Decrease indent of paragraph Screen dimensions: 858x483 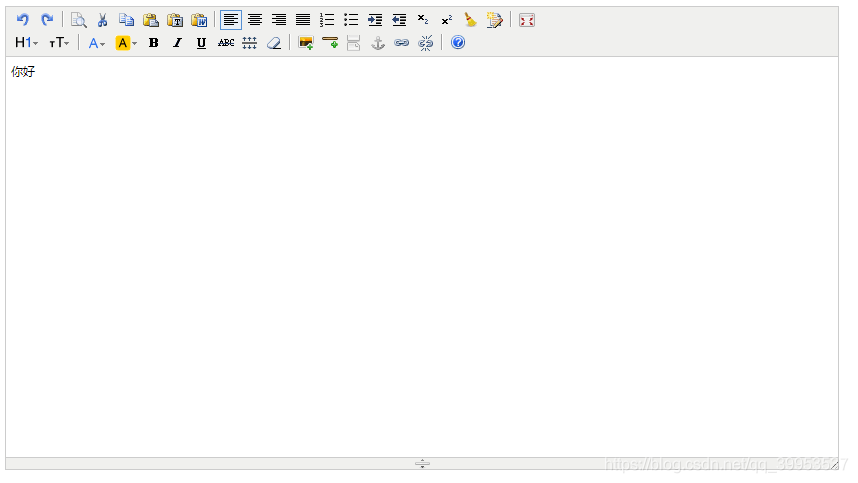coord(399,20)
